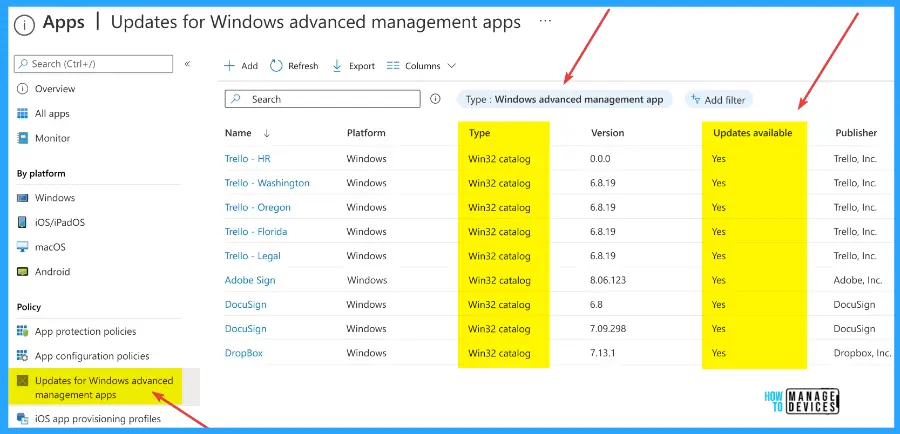Click the Columns list icon

pos(393,65)
